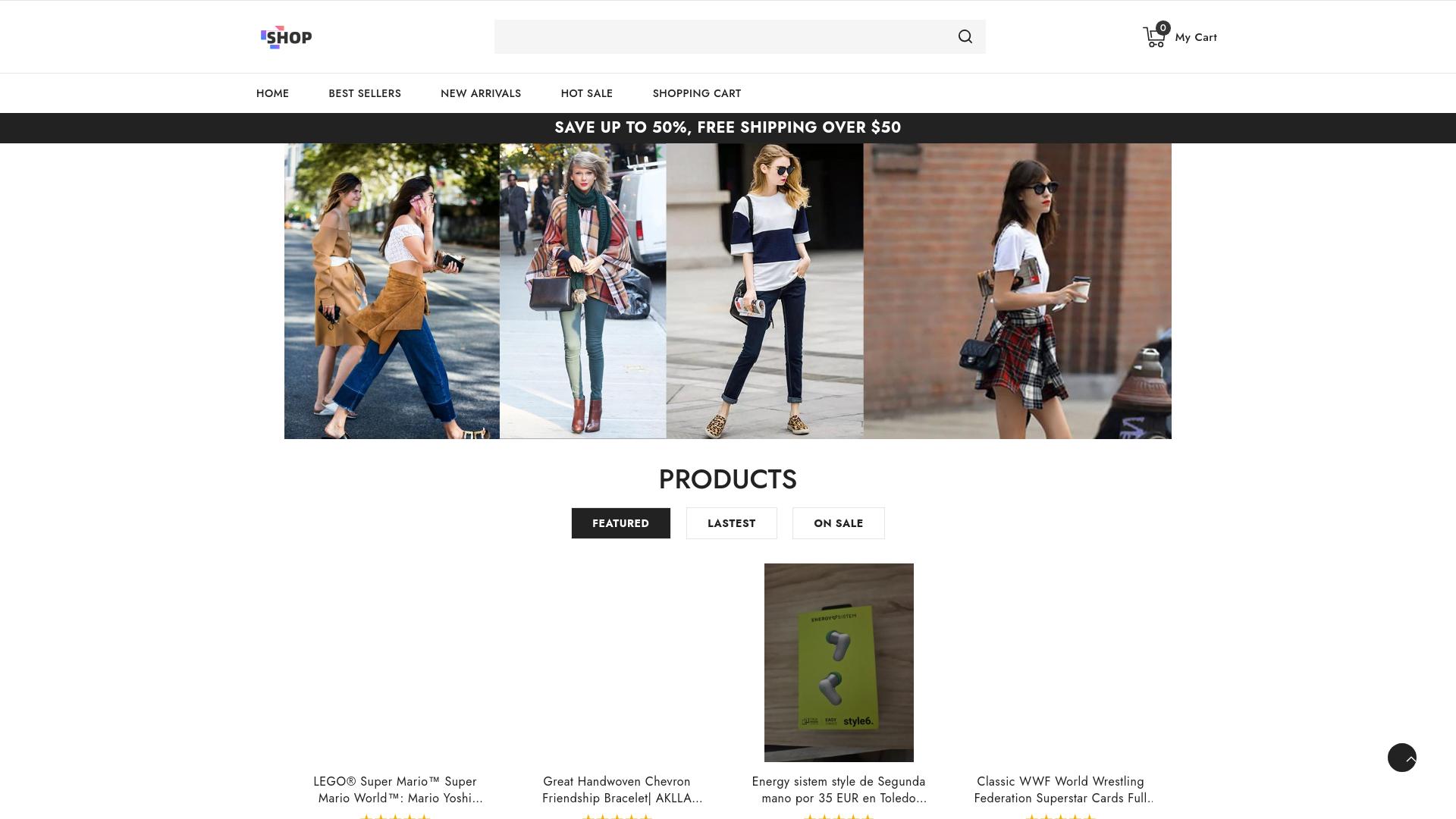Open the NEW ARRIVALS page
This screenshot has height=819, width=1456.
point(481,93)
